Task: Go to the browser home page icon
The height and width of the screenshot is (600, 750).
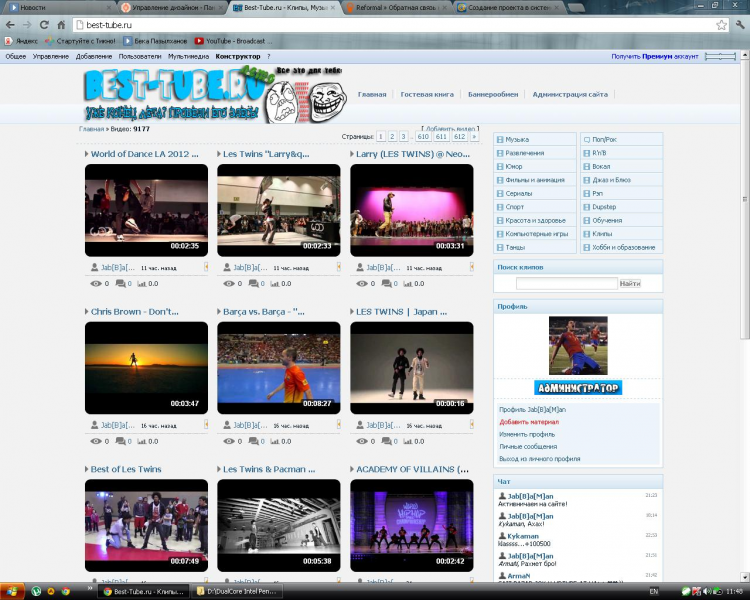Action: [62, 24]
